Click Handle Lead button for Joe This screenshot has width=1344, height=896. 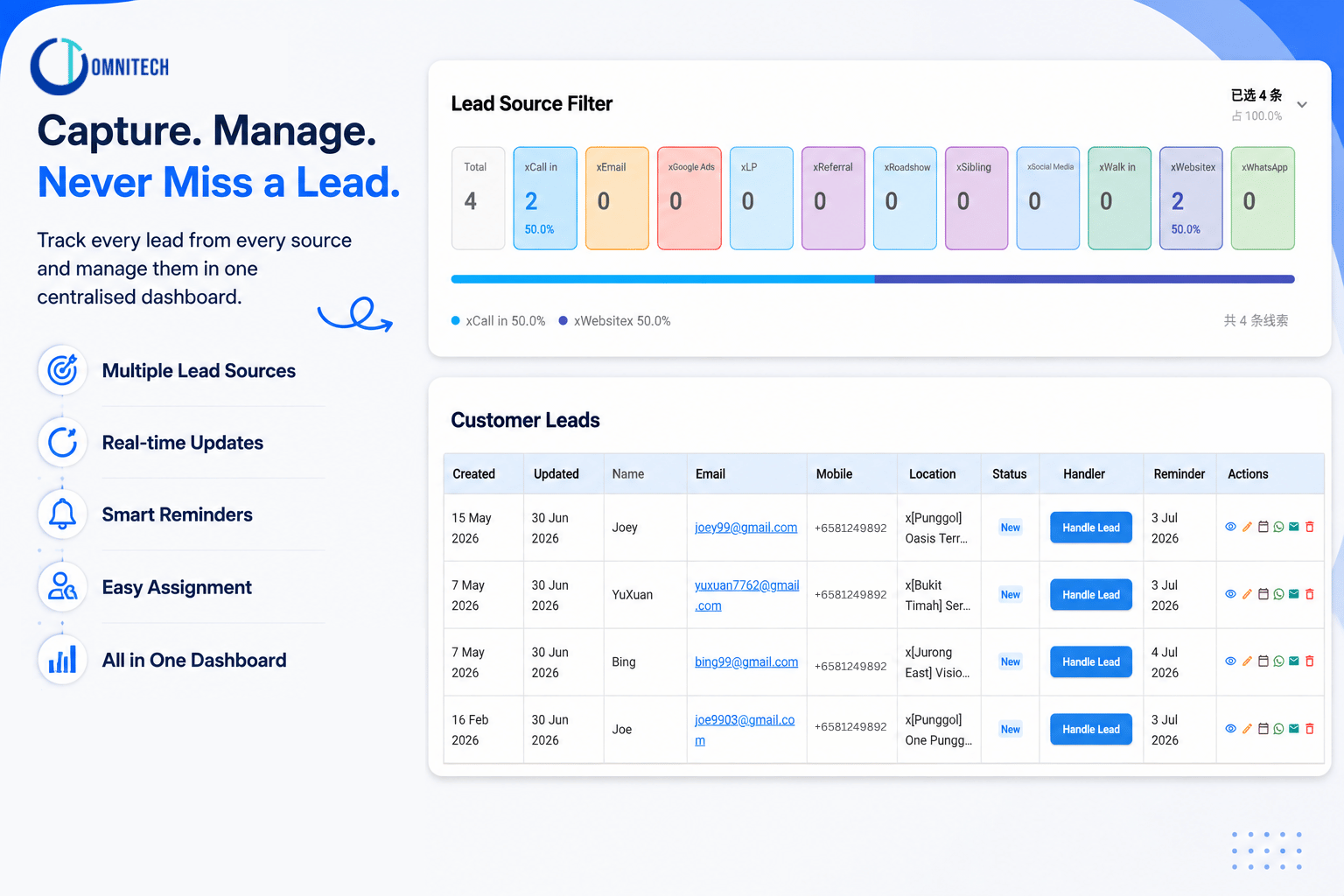pos(1091,730)
